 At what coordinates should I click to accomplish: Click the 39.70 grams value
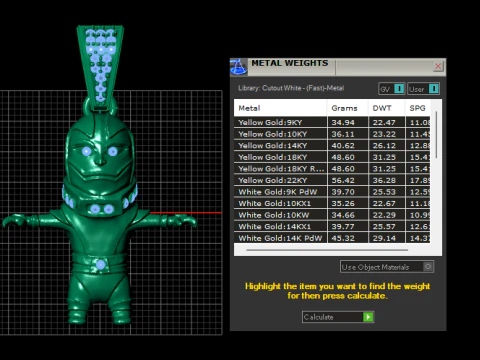343,192
